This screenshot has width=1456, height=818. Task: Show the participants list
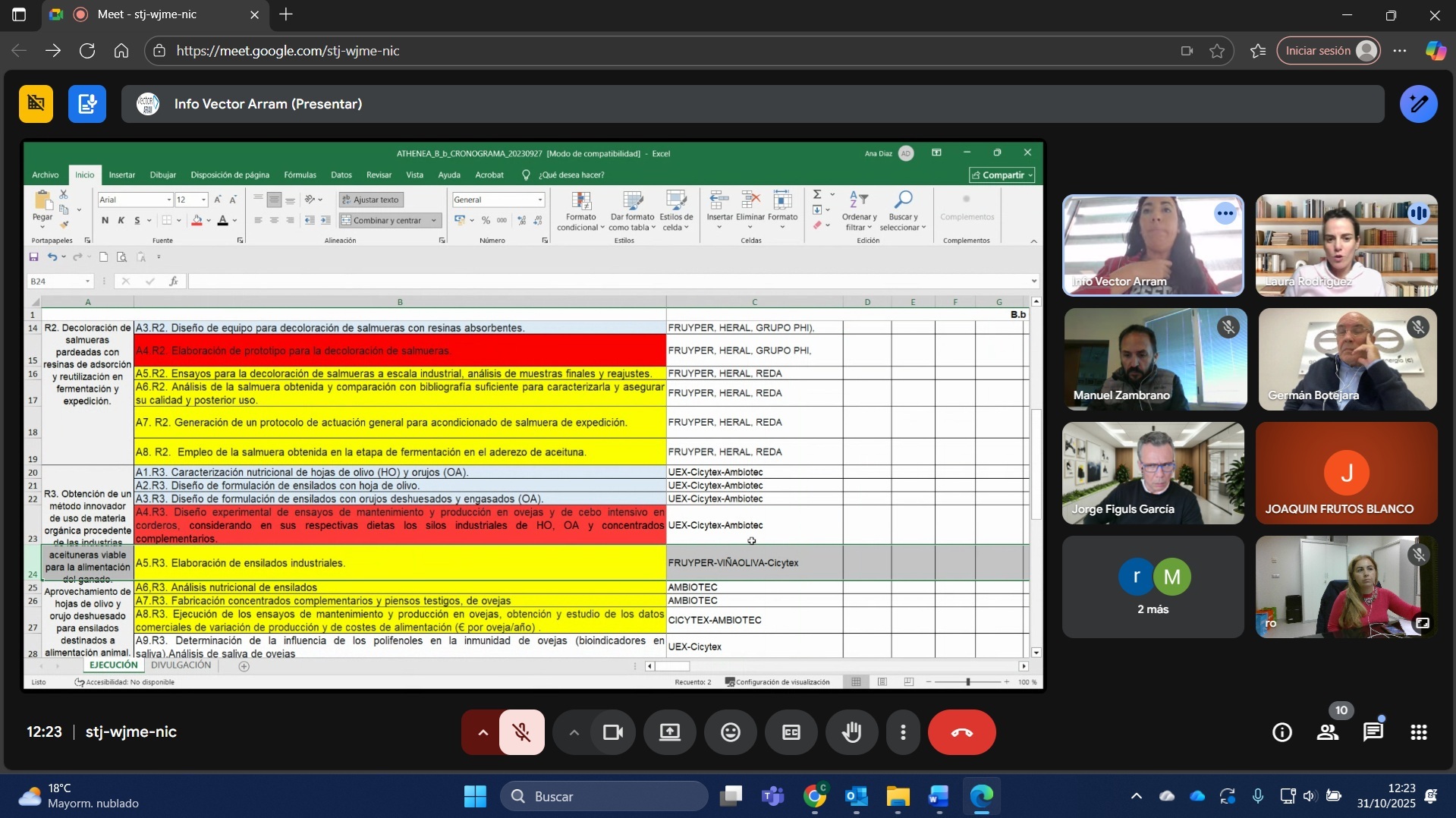1327,732
